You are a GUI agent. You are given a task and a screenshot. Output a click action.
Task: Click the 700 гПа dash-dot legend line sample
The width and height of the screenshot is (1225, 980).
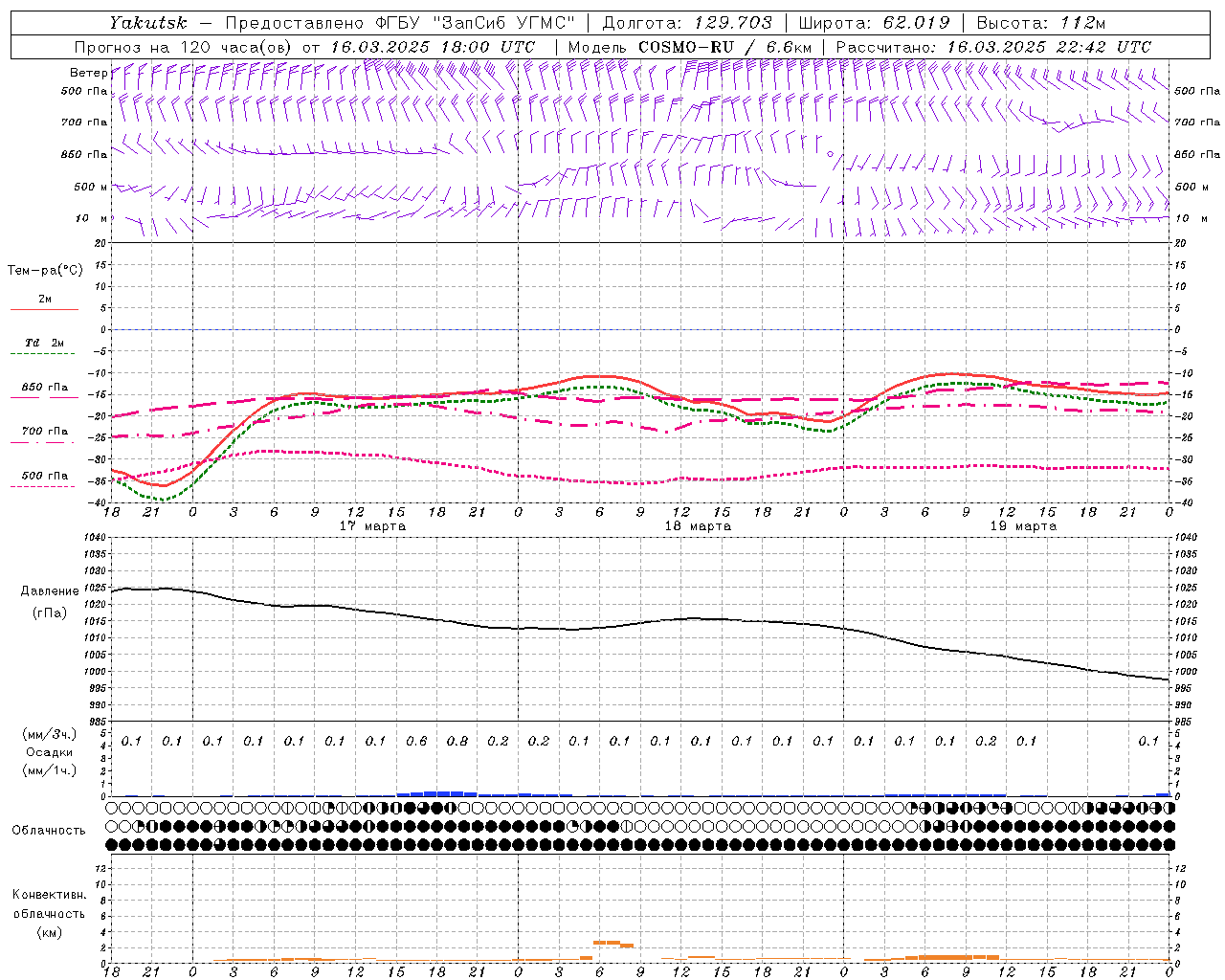(x=44, y=442)
